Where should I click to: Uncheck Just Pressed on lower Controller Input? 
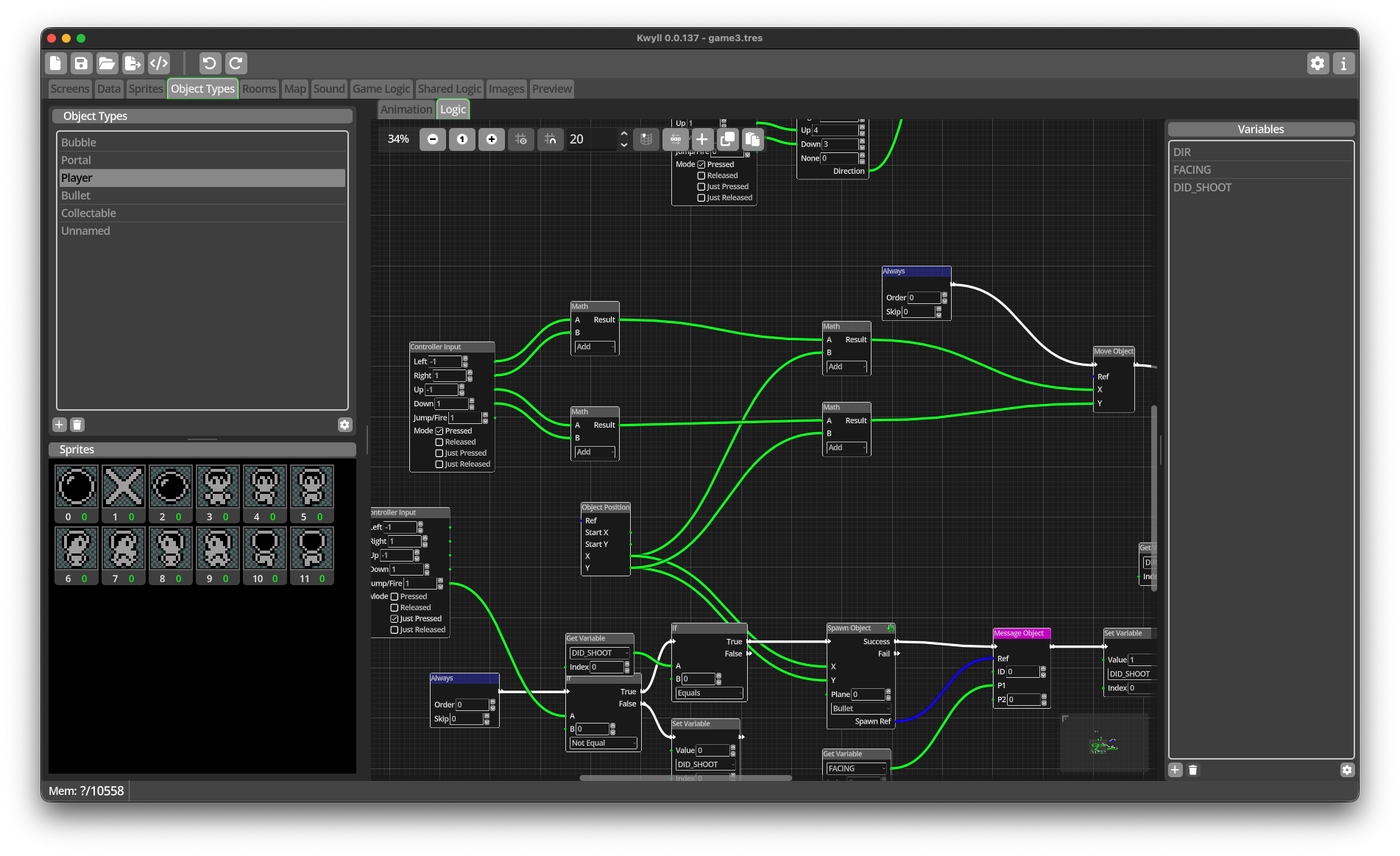(x=395, y=619)
